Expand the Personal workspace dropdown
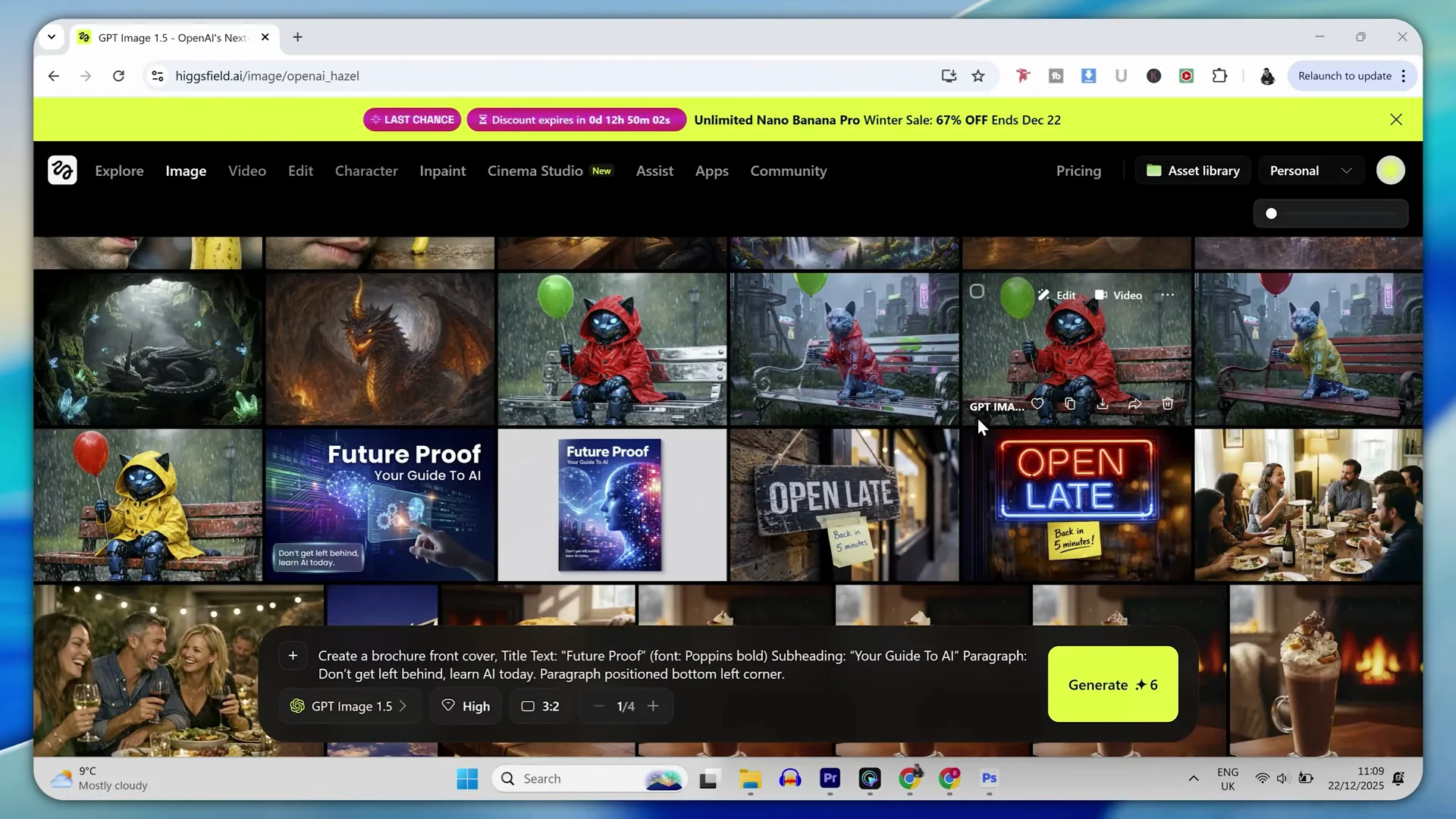The image size is (1456, 819). [x=1311, y=171]
